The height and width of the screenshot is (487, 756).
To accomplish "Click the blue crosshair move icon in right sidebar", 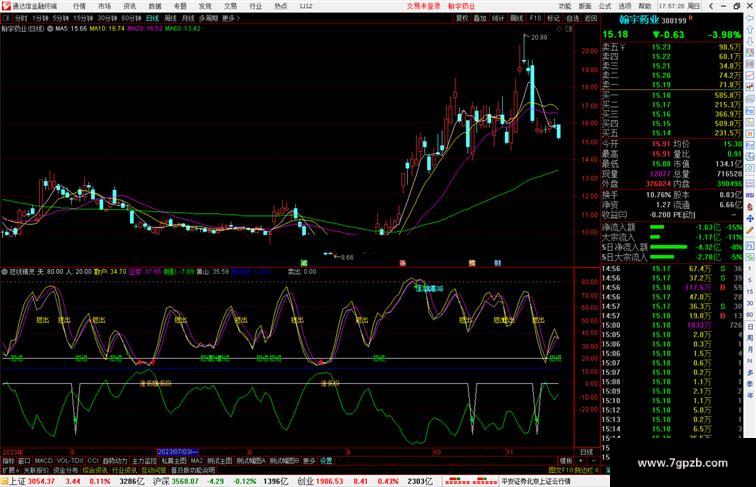I will tap(750, 219).
